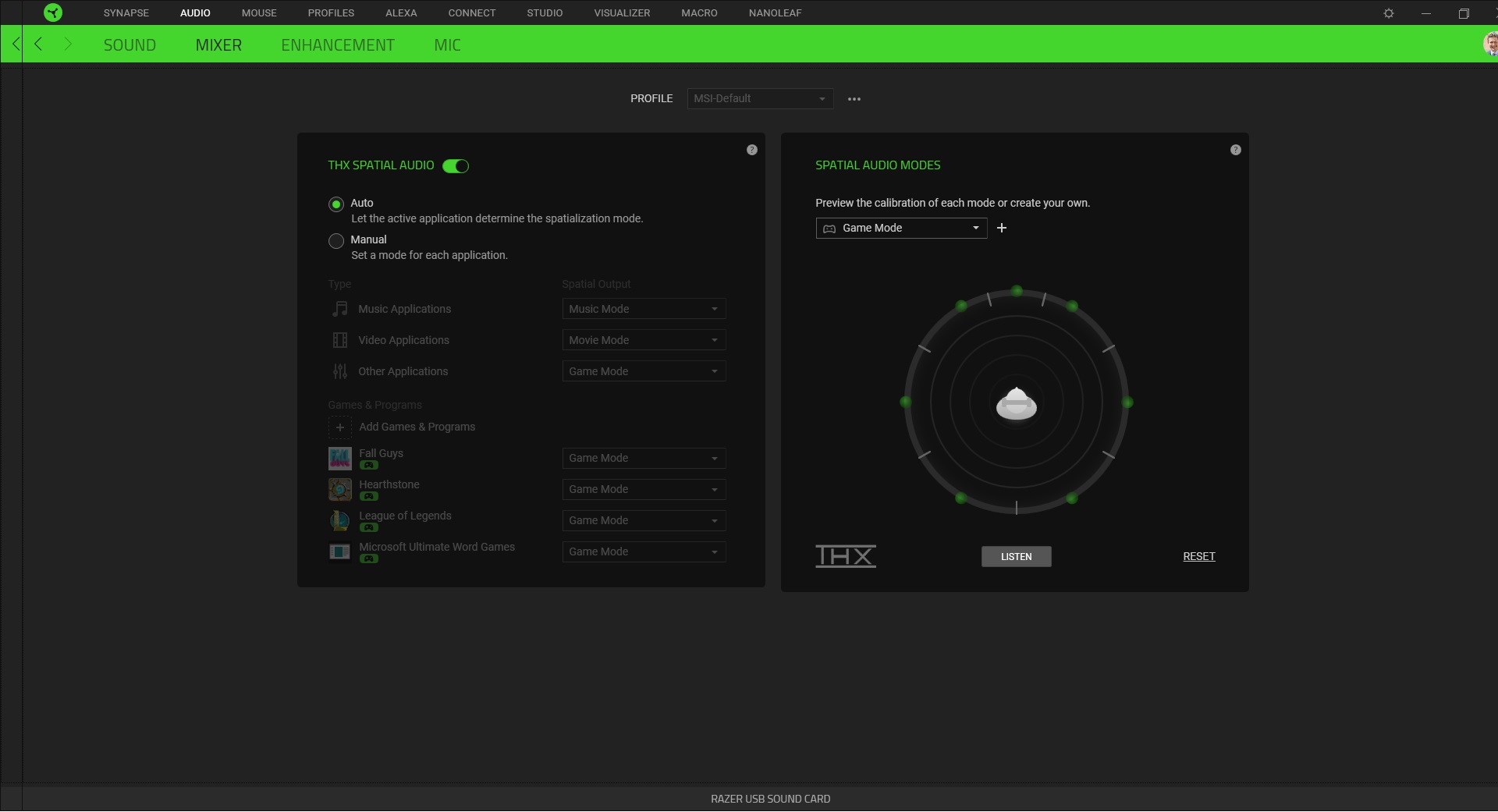
Task: Select the Manual spatialization radio button
Action: (x=336, y=241)
